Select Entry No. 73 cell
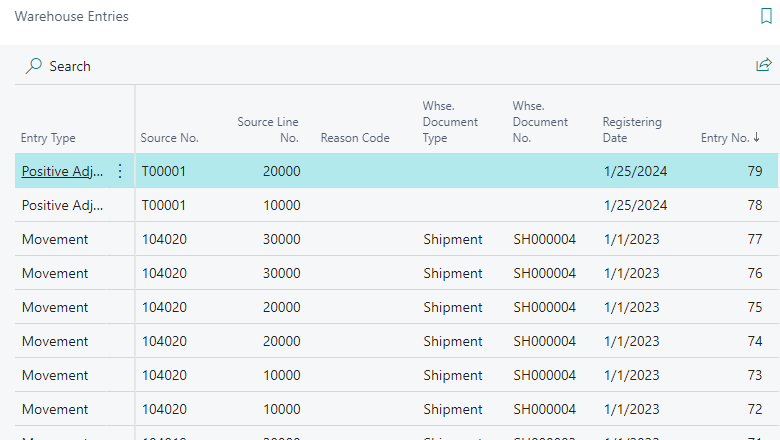780x440 pixels. 755,375
